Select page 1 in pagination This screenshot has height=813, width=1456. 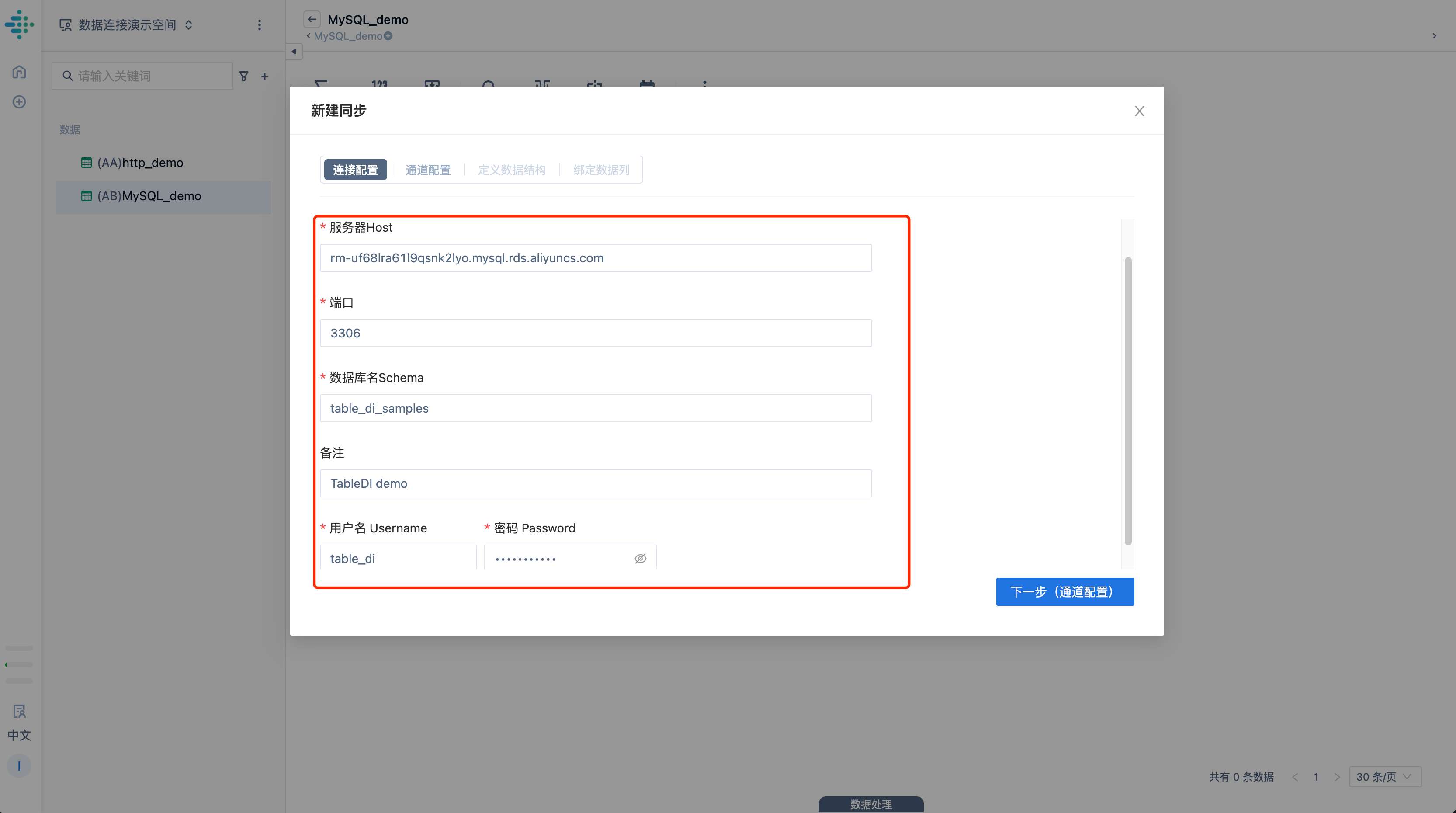pyautogui.click(x=1316, y=777)
